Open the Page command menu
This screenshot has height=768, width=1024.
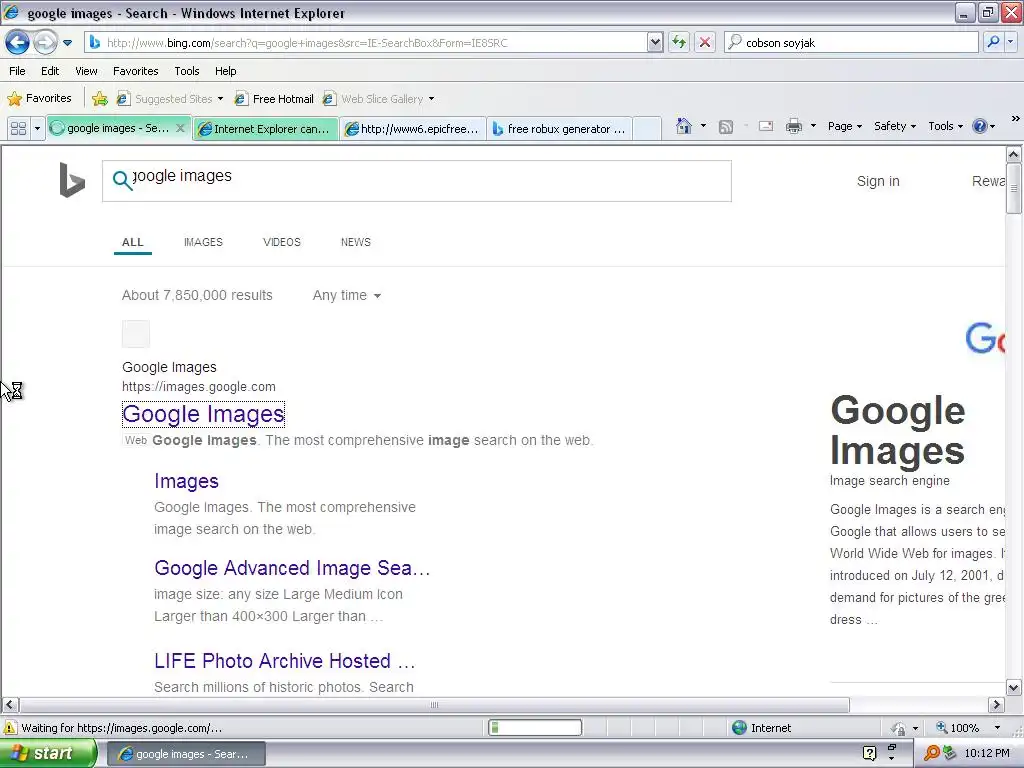click(844, 126)
